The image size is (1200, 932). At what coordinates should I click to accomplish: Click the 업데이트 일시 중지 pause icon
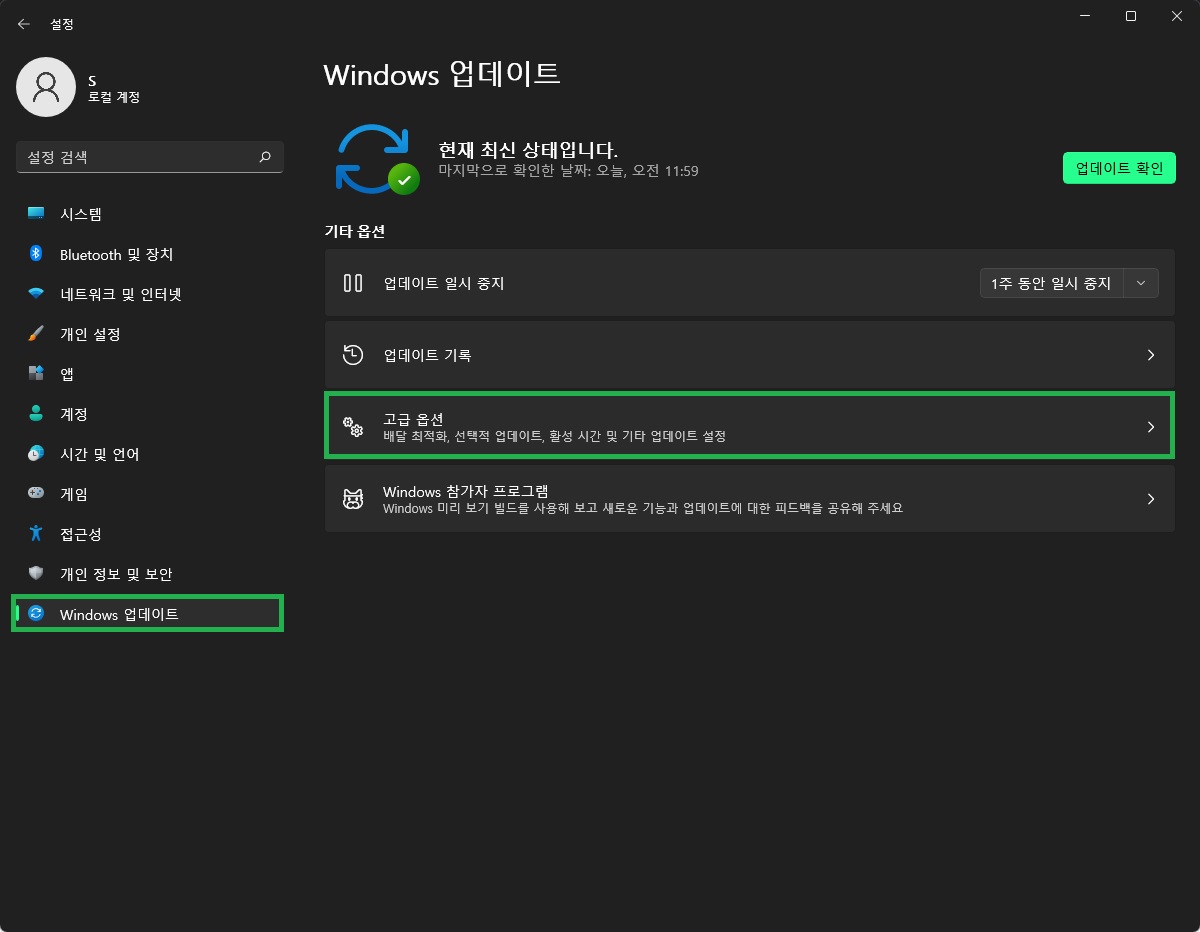(x=352, y=282)
